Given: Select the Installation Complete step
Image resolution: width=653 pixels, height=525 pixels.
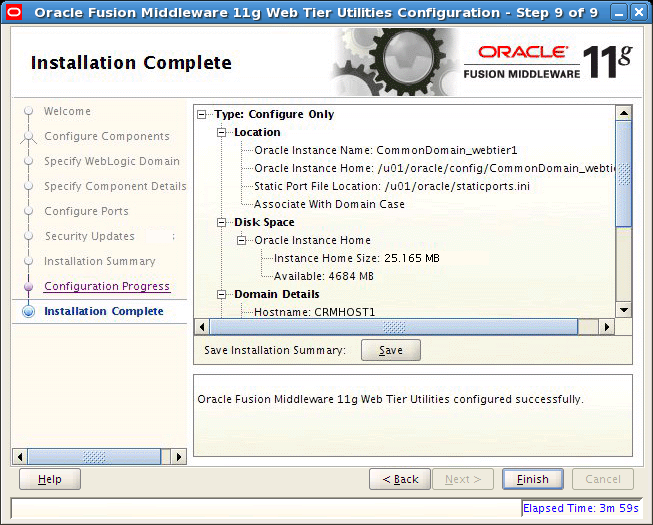Looking at the screenshot, I should tap(104, 311).
